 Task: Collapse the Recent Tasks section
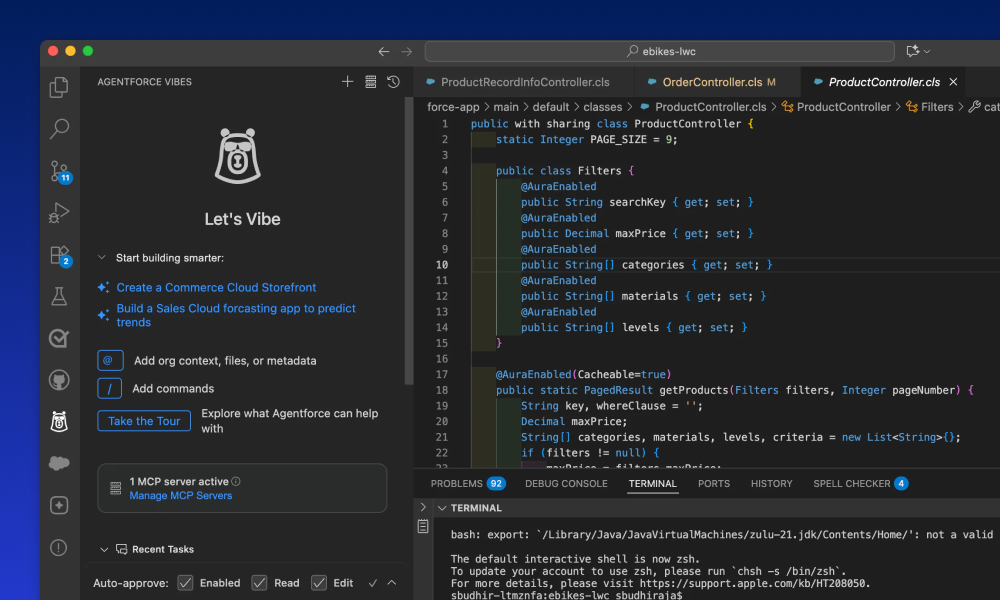point(104,550)
